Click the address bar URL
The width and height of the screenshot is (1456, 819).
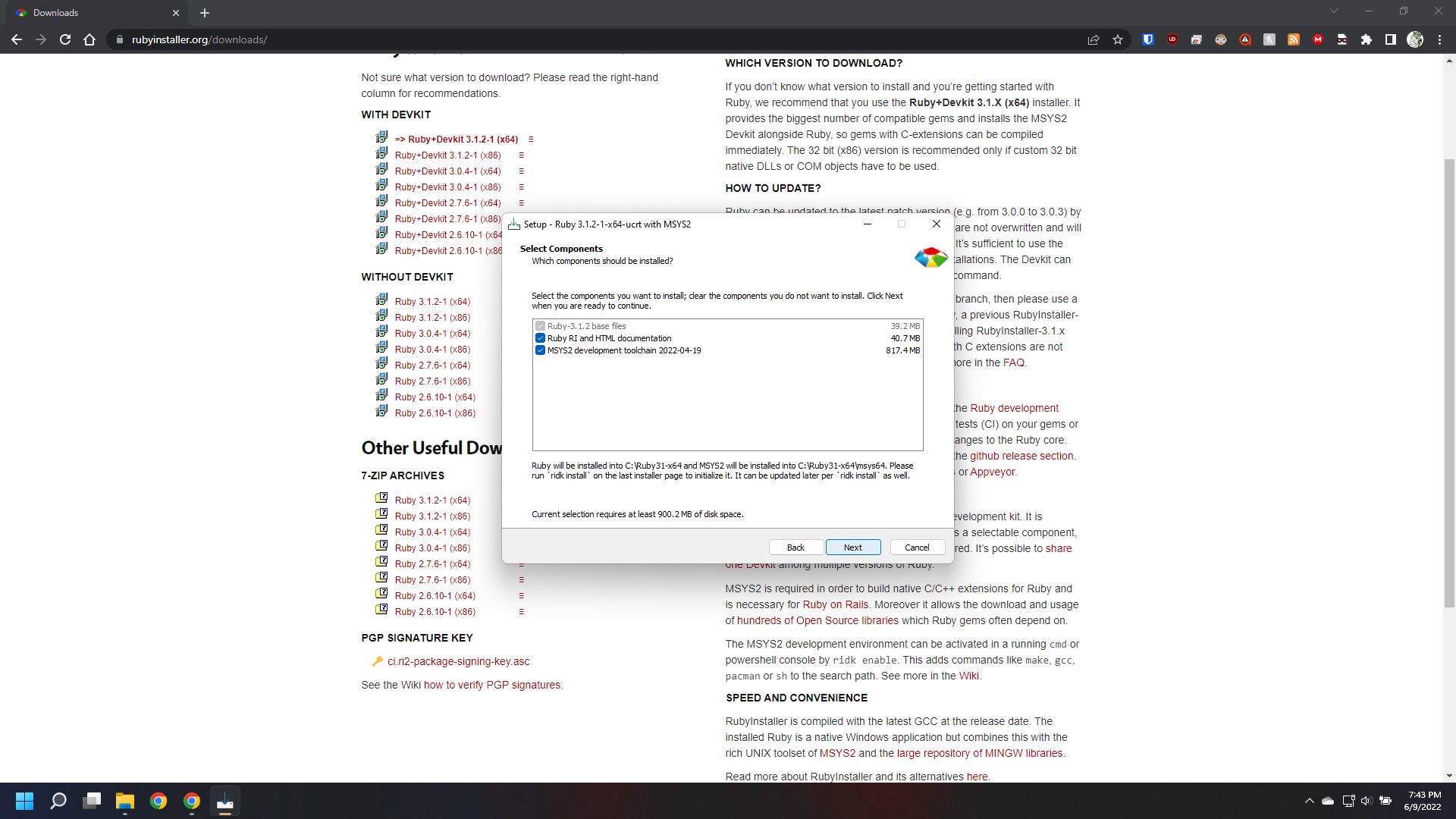pyautogui.click(x=199, y=39)
